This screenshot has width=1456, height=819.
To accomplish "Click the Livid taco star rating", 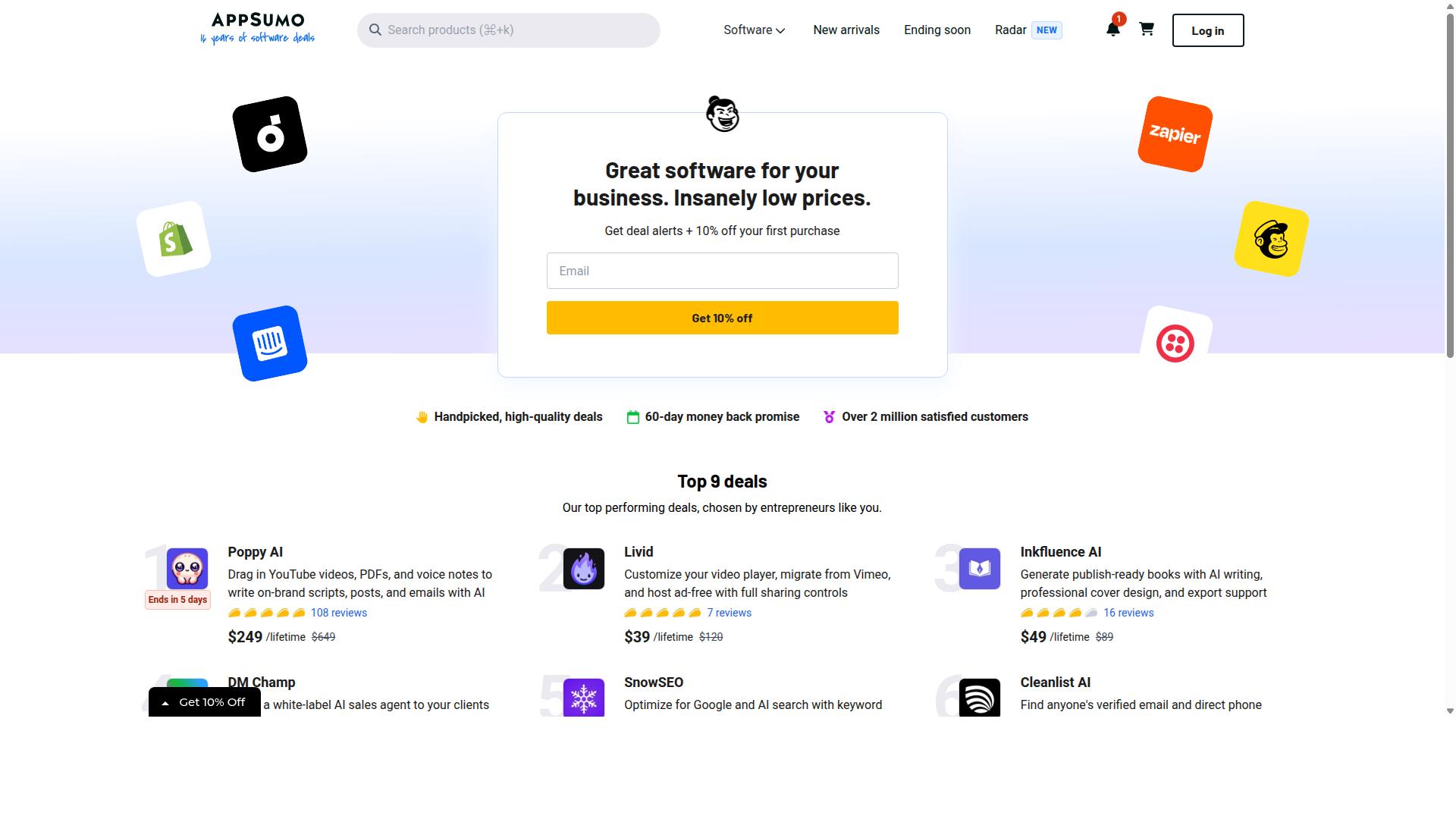I will pos(663,613).
